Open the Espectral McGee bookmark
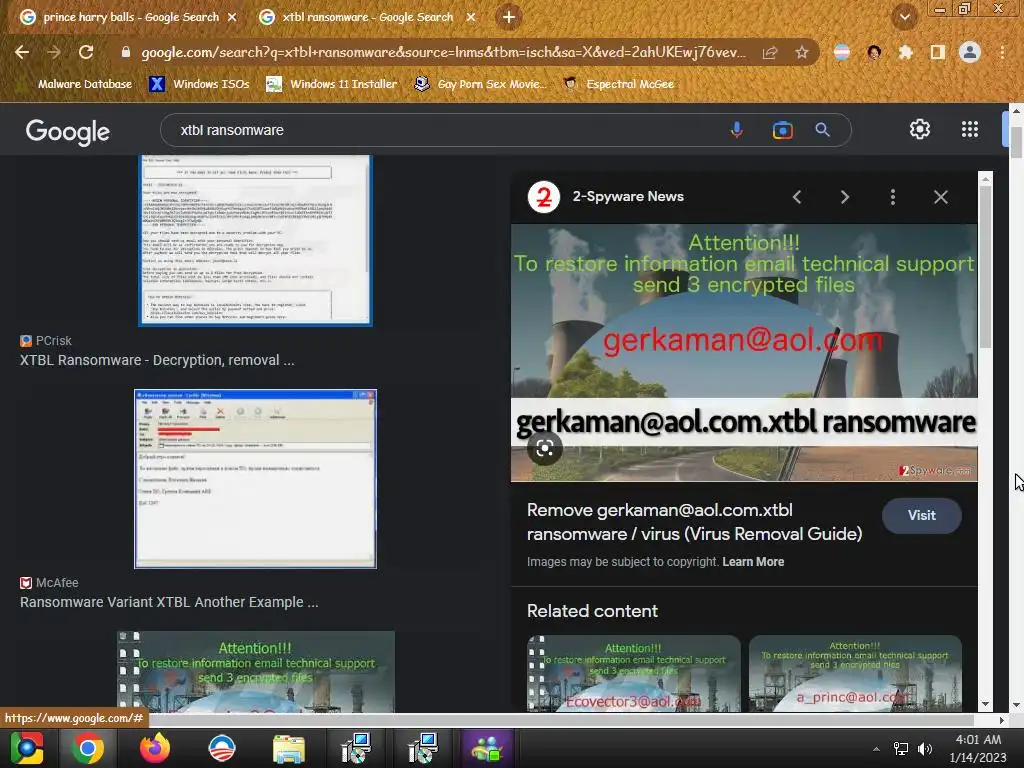Viewport: 1024px width, 768px height. [x=618, y=84]
